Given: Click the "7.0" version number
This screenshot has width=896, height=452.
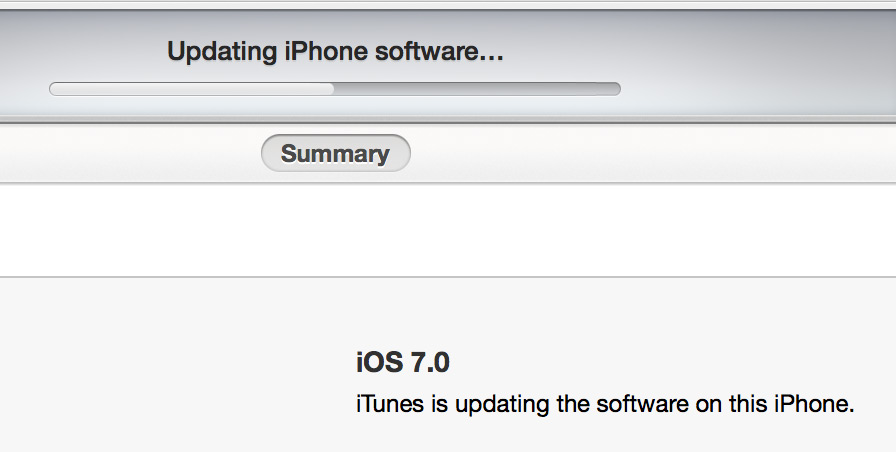Looking at the screenshot, I should pyautogui.click(x=428, y=363).
